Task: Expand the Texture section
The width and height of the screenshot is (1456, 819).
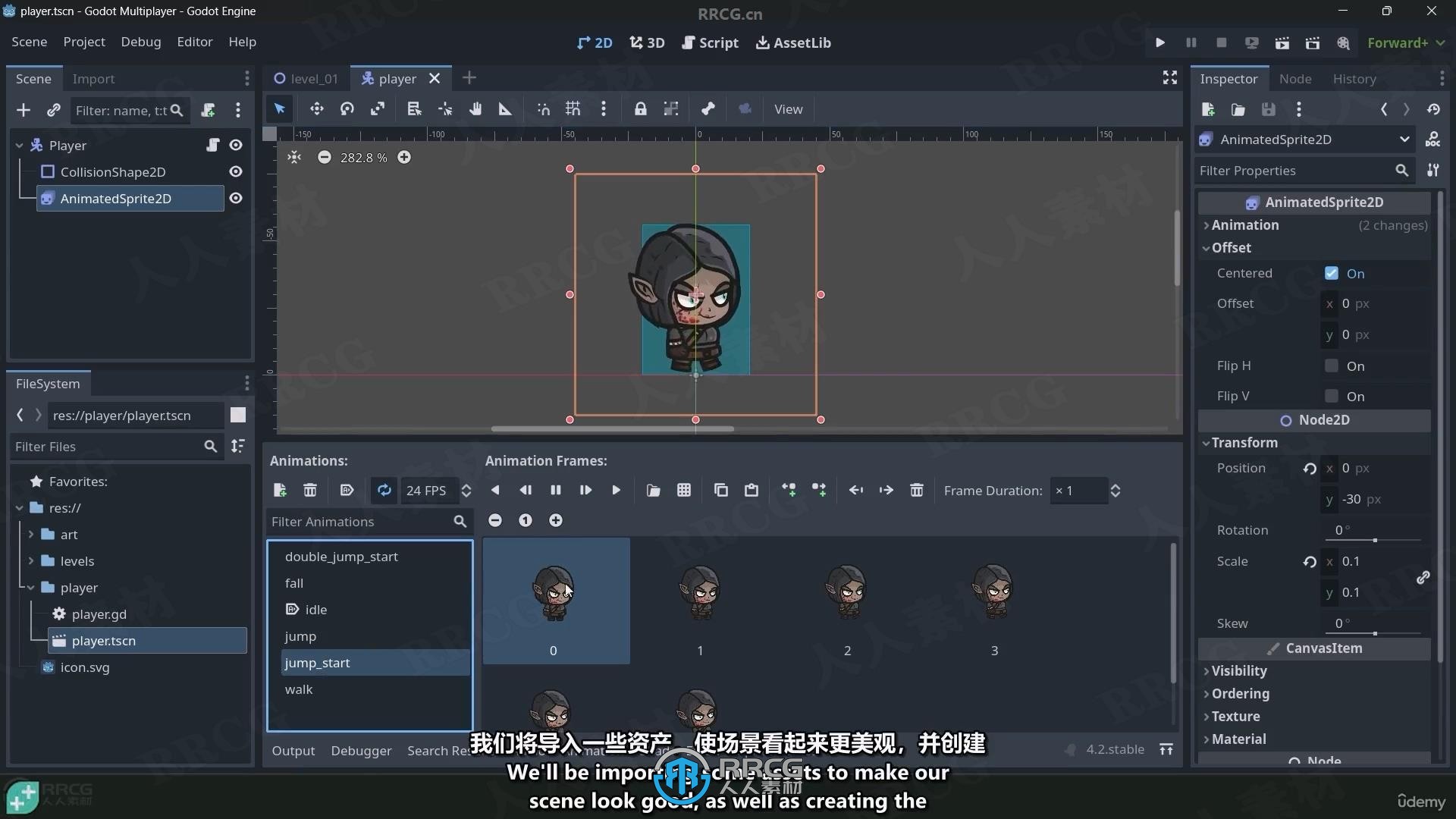Action: 1232,717
